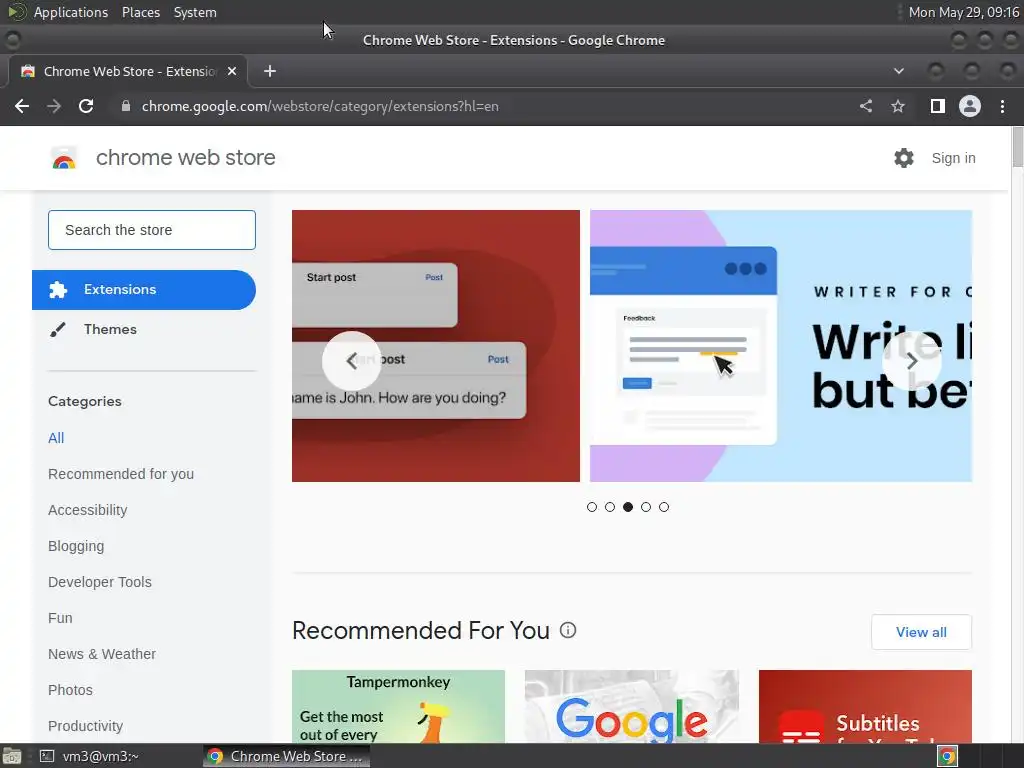Screen dimensions: 1024x768
Task: Select the third carousel dot
Action: 628,507
